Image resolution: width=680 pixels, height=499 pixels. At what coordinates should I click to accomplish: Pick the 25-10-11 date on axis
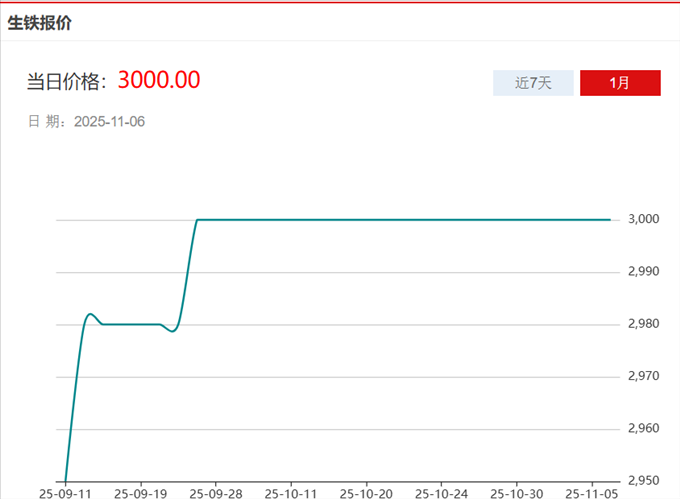[x=291, y=493]
